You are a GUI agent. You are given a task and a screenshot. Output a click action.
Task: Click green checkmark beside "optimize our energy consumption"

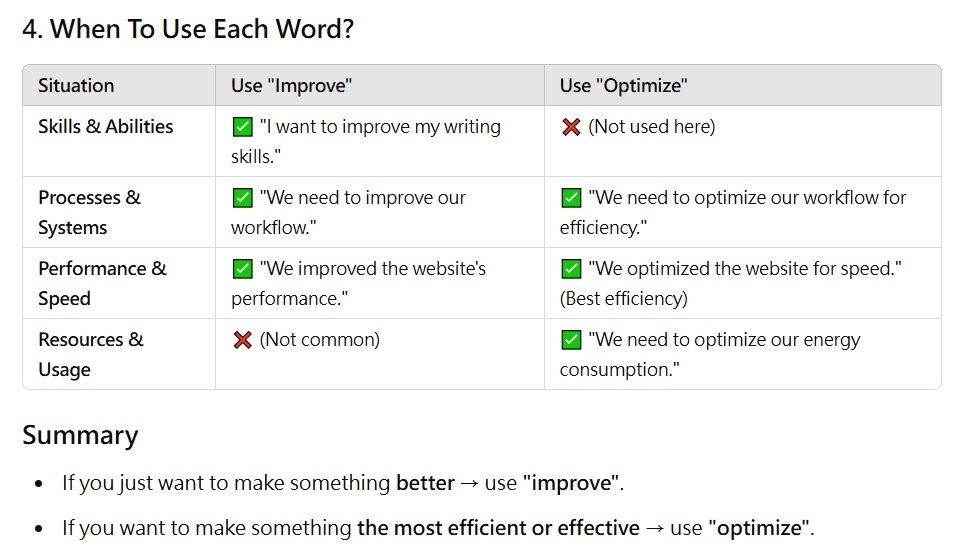(x=571, y=340)
